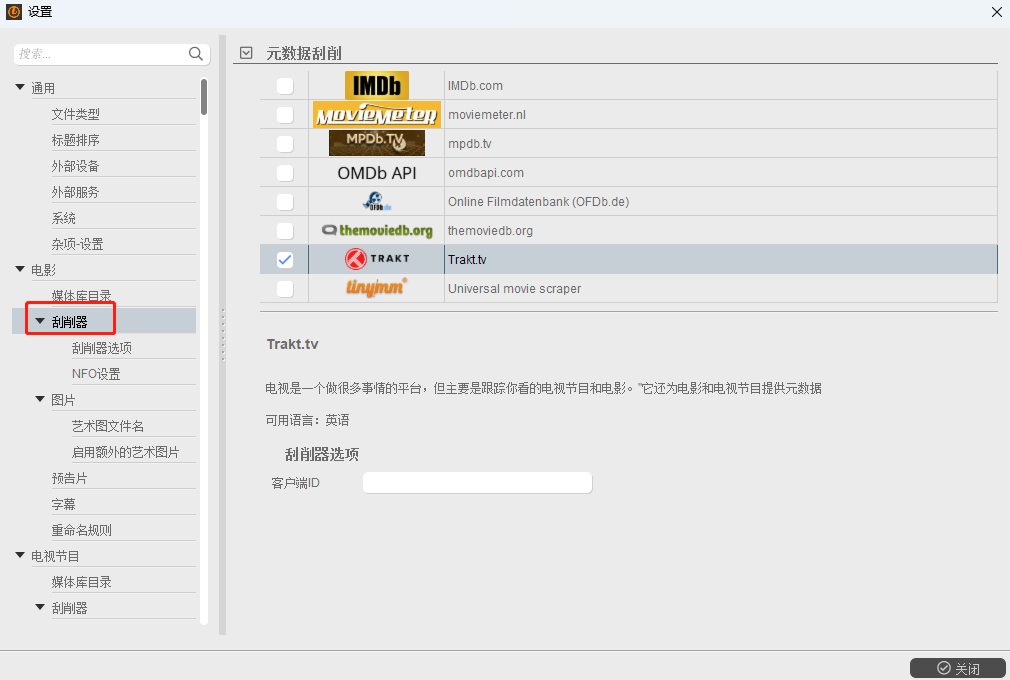Click the tinyMM universal scraper logo
Image resolution: width=1010 pixels, height=680 pixels.
pyautogui.click(x=377, y=287)
